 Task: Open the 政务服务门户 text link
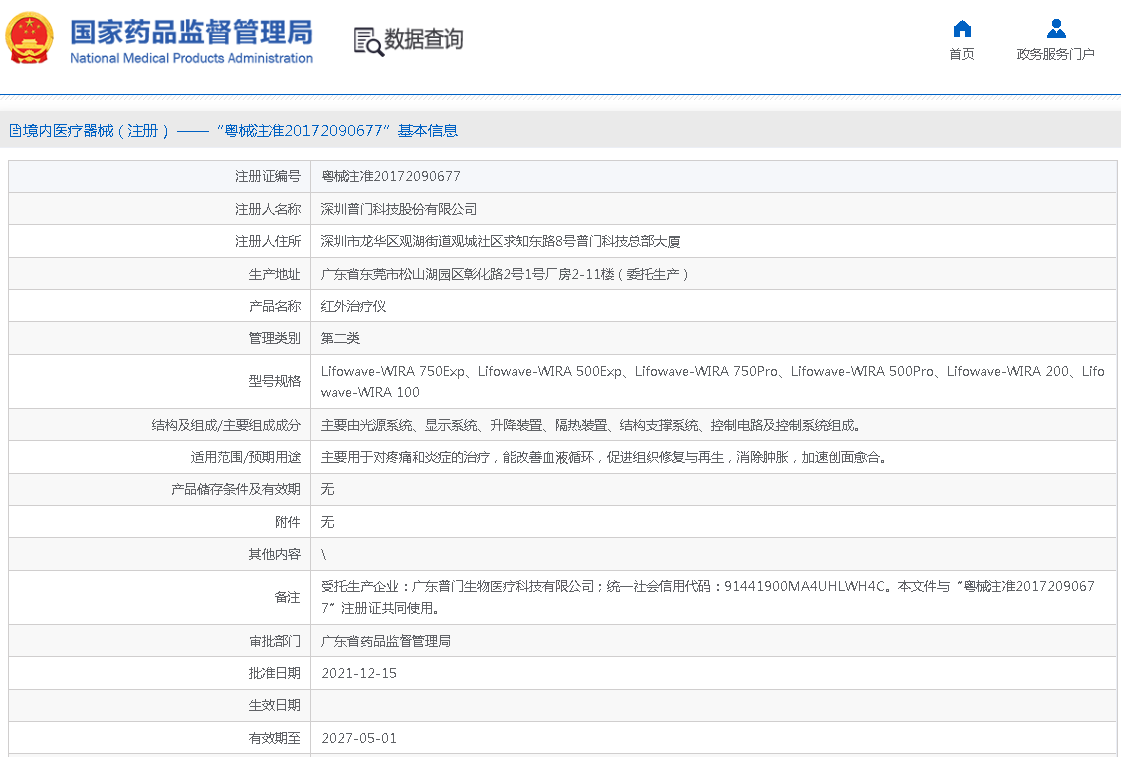tap(1056, 54)
